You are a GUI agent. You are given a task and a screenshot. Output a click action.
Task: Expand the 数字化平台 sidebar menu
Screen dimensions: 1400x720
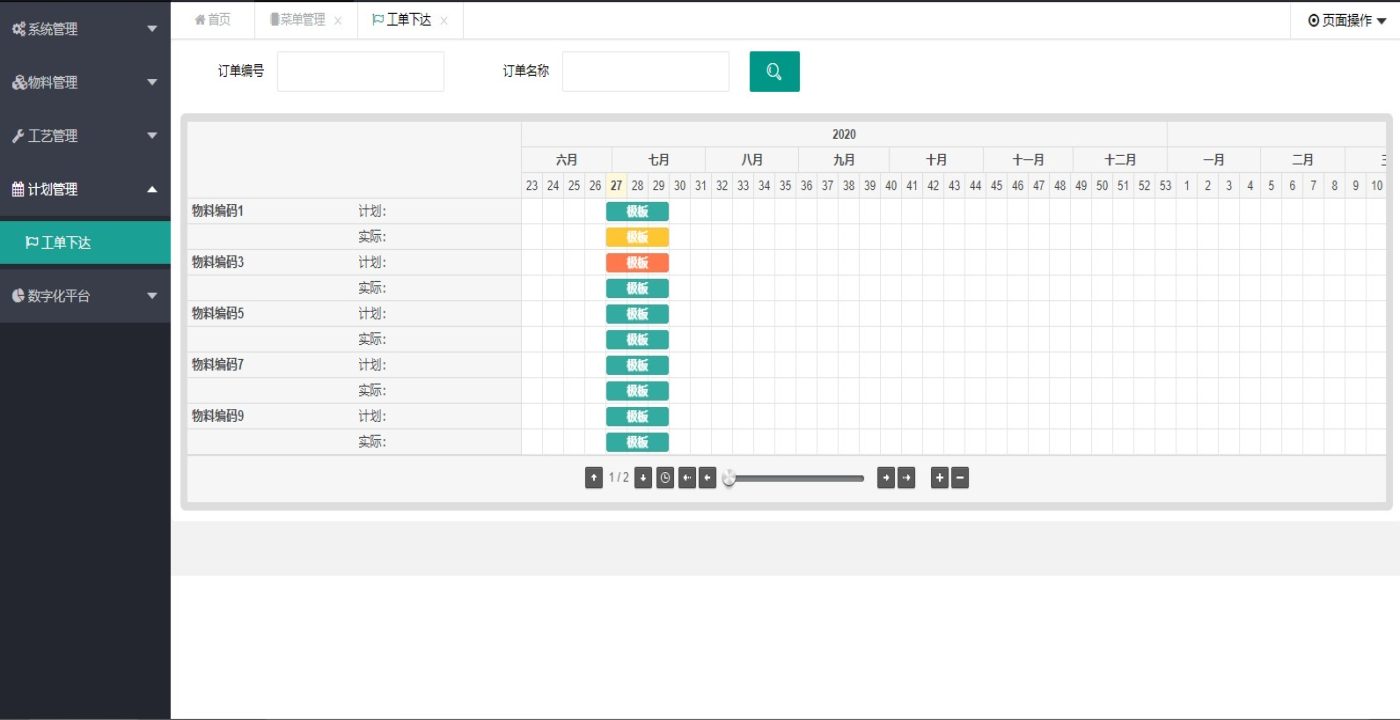point(85,296)
